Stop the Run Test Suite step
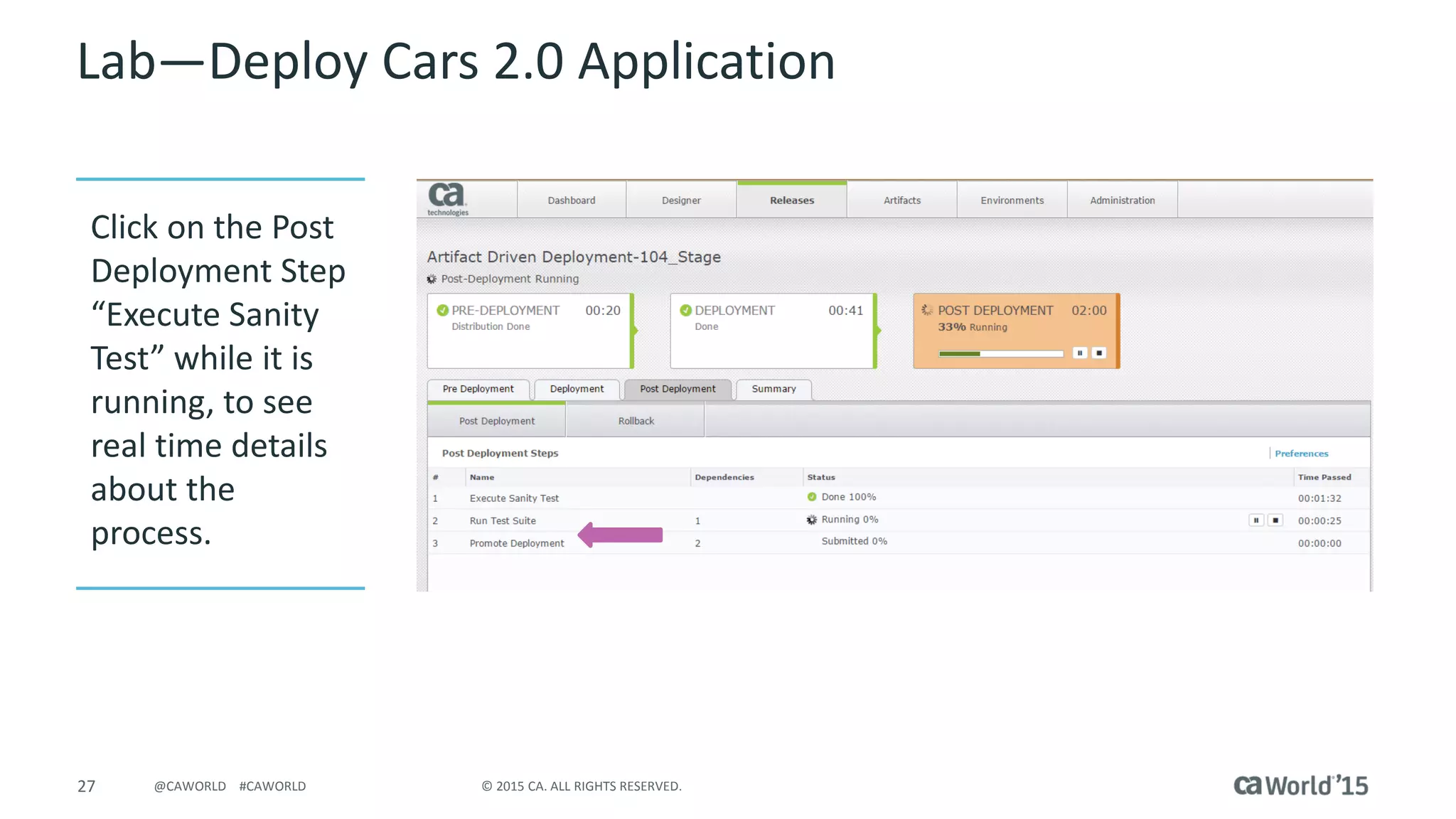The width and height of the screenshot is (1456, 819). [x=1275, y=520]
